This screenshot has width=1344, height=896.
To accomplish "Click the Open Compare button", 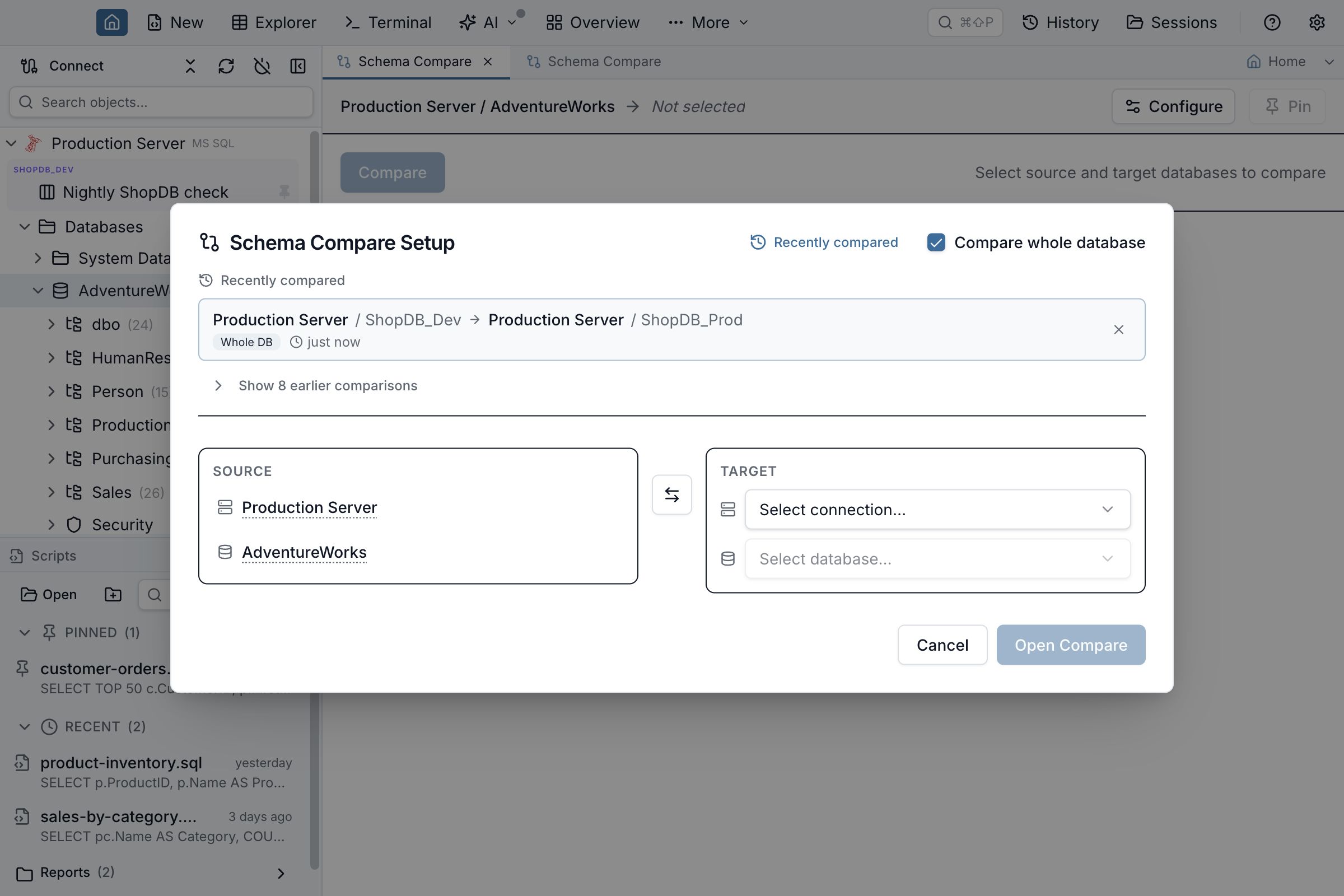I will point(1071,645).
